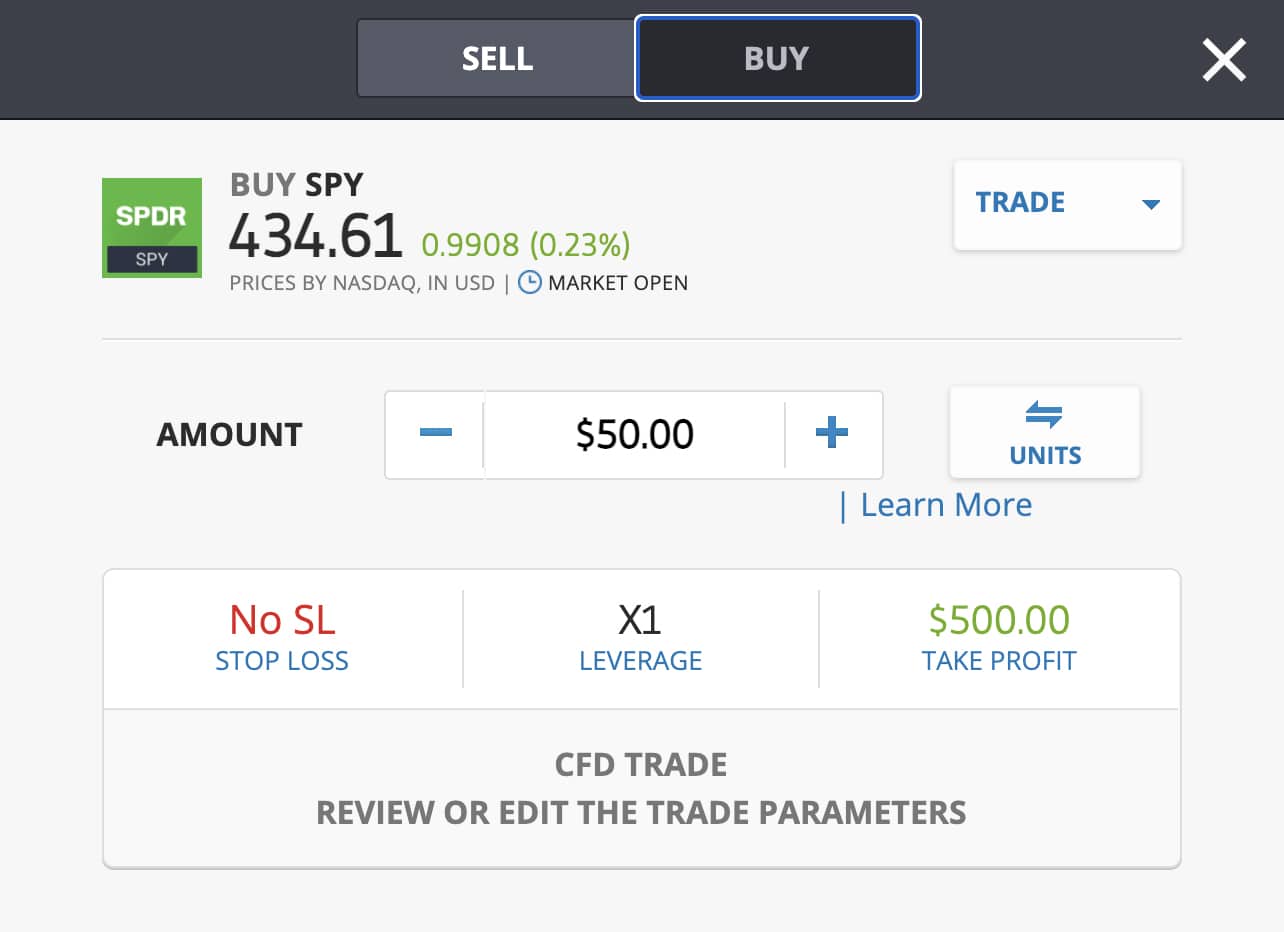Click the SPDR SPY logo icon

pyautogui.click(x=152, y=228)
